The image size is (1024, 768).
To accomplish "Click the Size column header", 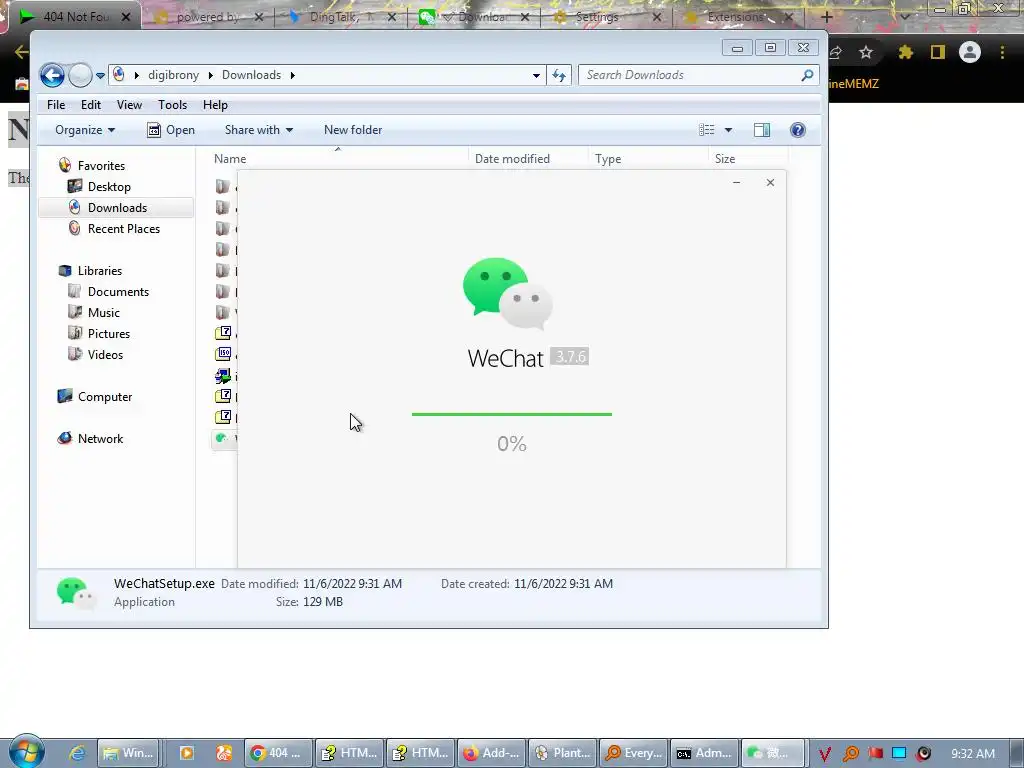I will (748, 159).
